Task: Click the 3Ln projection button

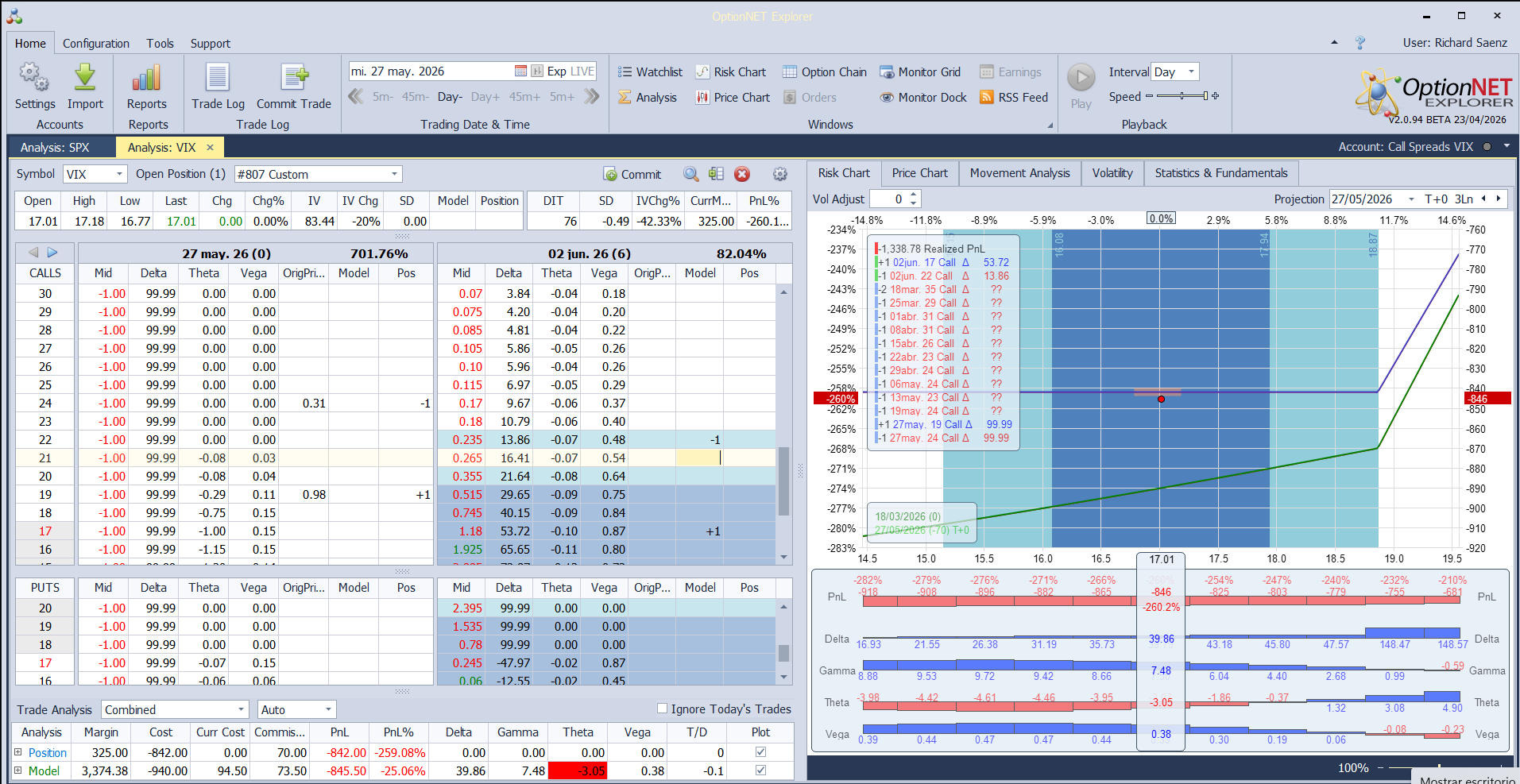Action: (1464, 199)
